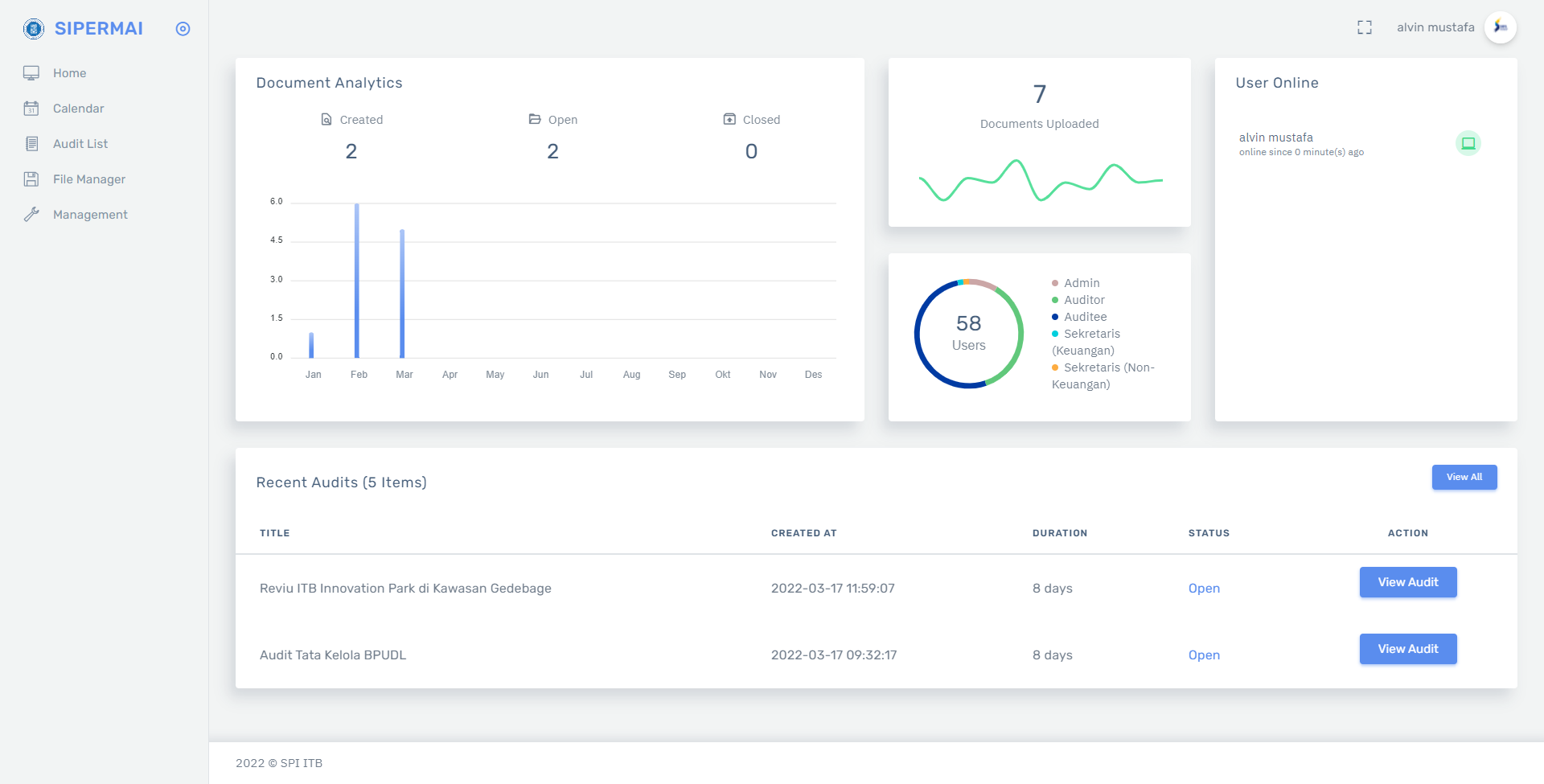Click the 58 Users donut chart
The height and width of the screenshot is (784, 1544).
pyautogui.click(x=969, y=334)
